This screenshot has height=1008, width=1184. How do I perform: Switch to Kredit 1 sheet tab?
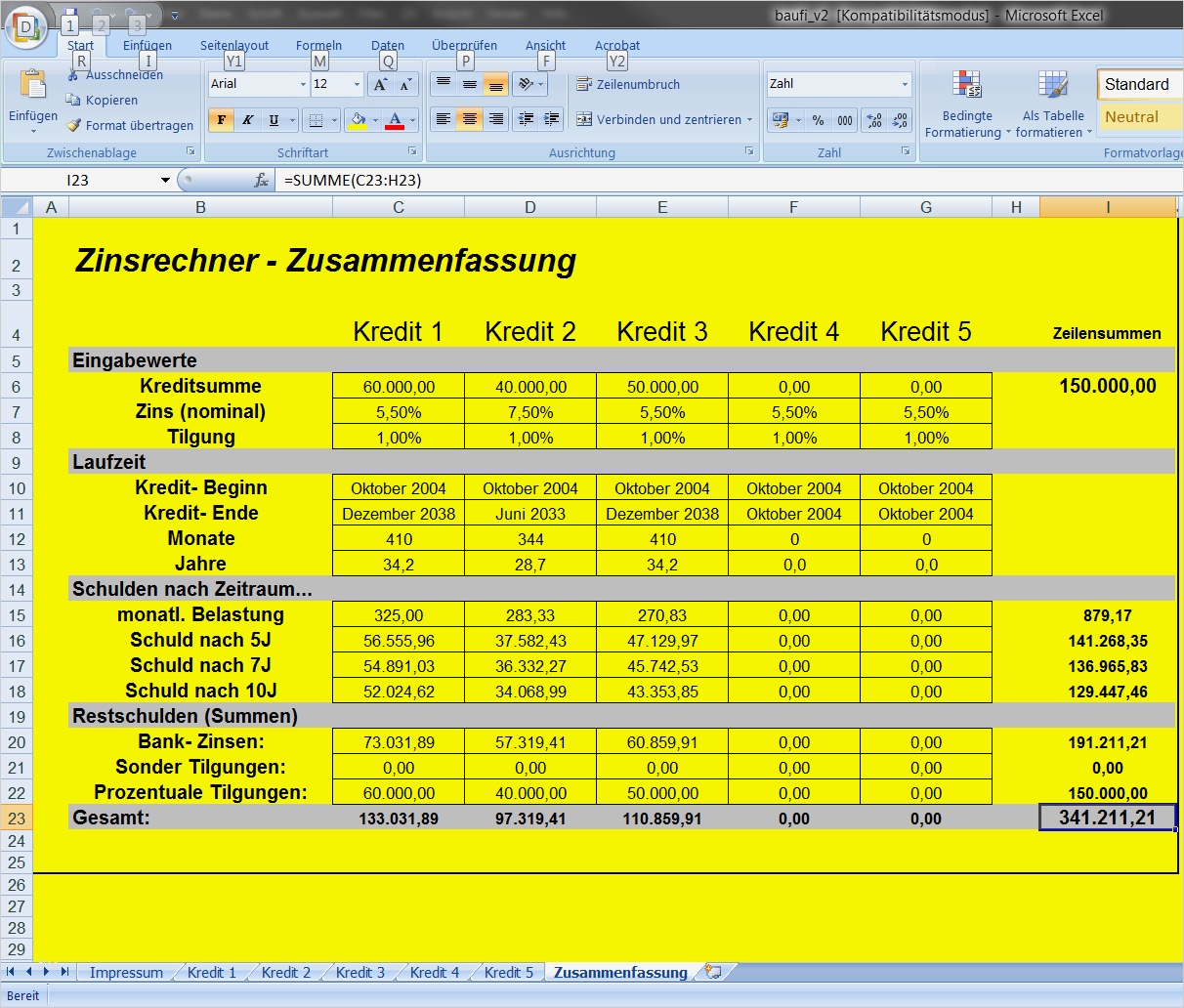pyautogui.click(x=212, y=972)
